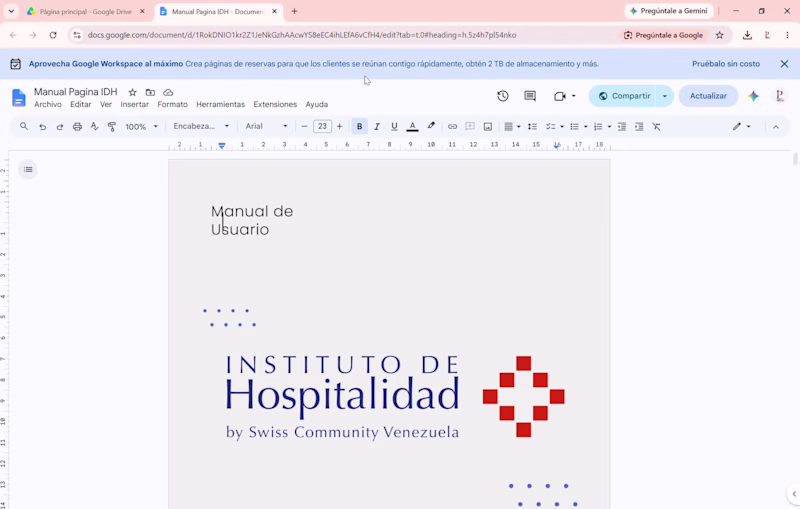The image size is (800, 509).
Task: Open the Extensiones menu
Action: tap(275, 105)
